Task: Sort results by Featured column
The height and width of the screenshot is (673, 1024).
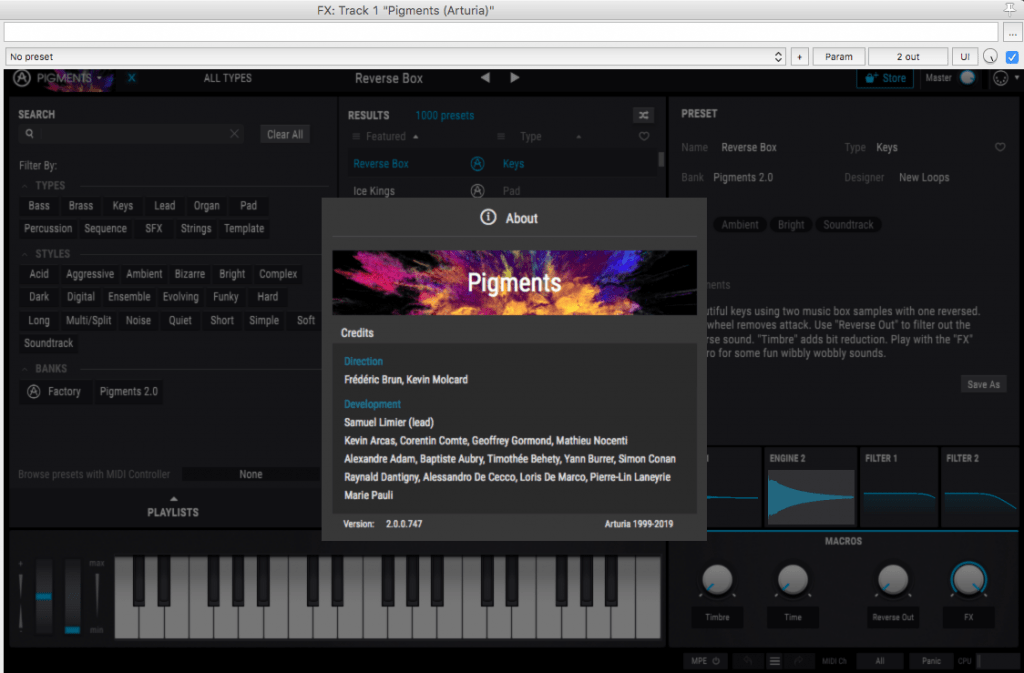Action: [385, 136]
